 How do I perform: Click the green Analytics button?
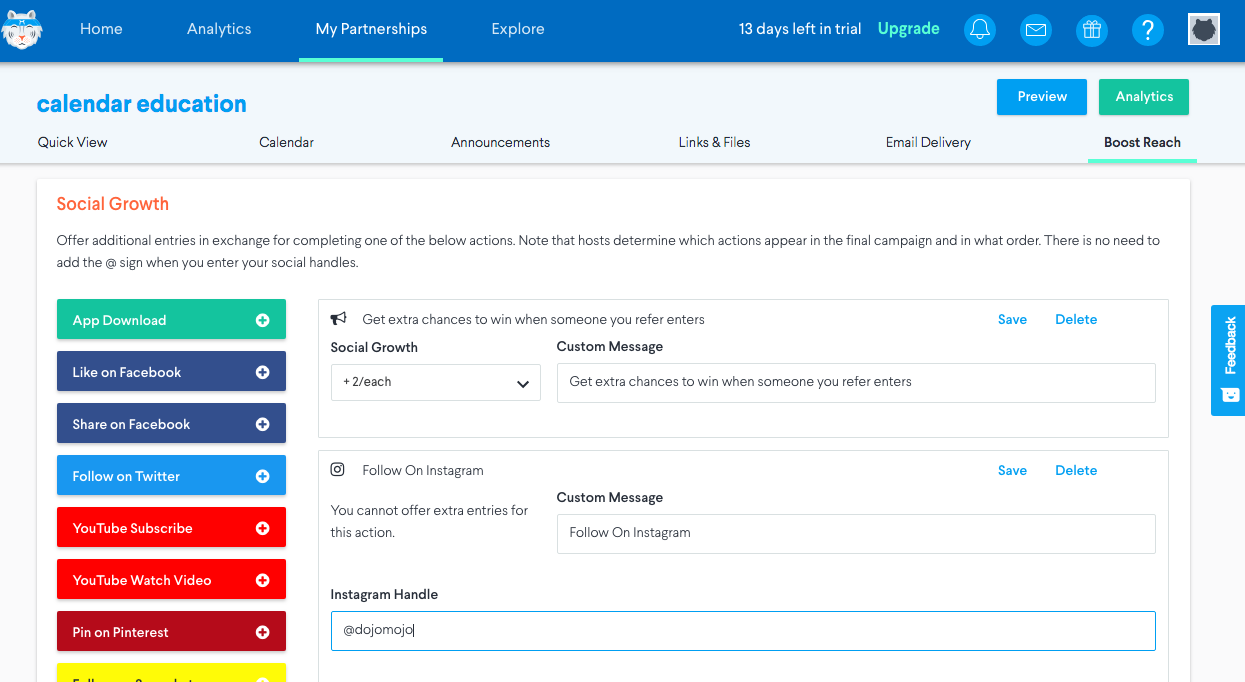(x=1144, y=97)
